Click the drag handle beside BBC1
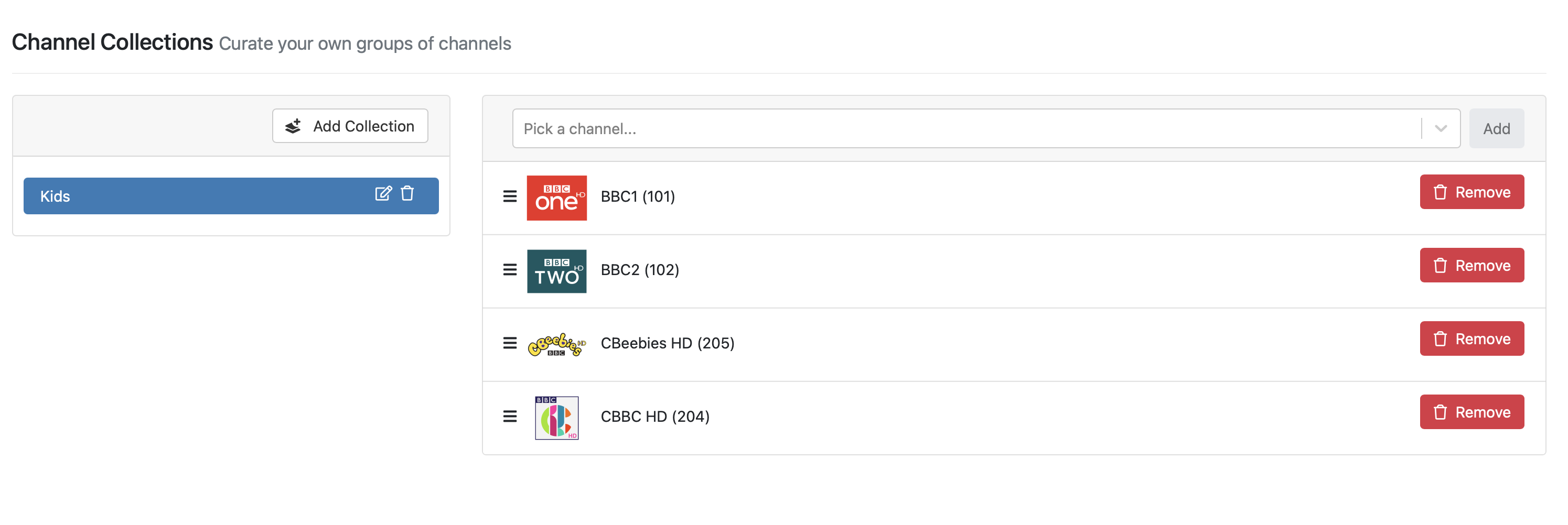This screenshot has width=1568, height=525. click(510, 196)
